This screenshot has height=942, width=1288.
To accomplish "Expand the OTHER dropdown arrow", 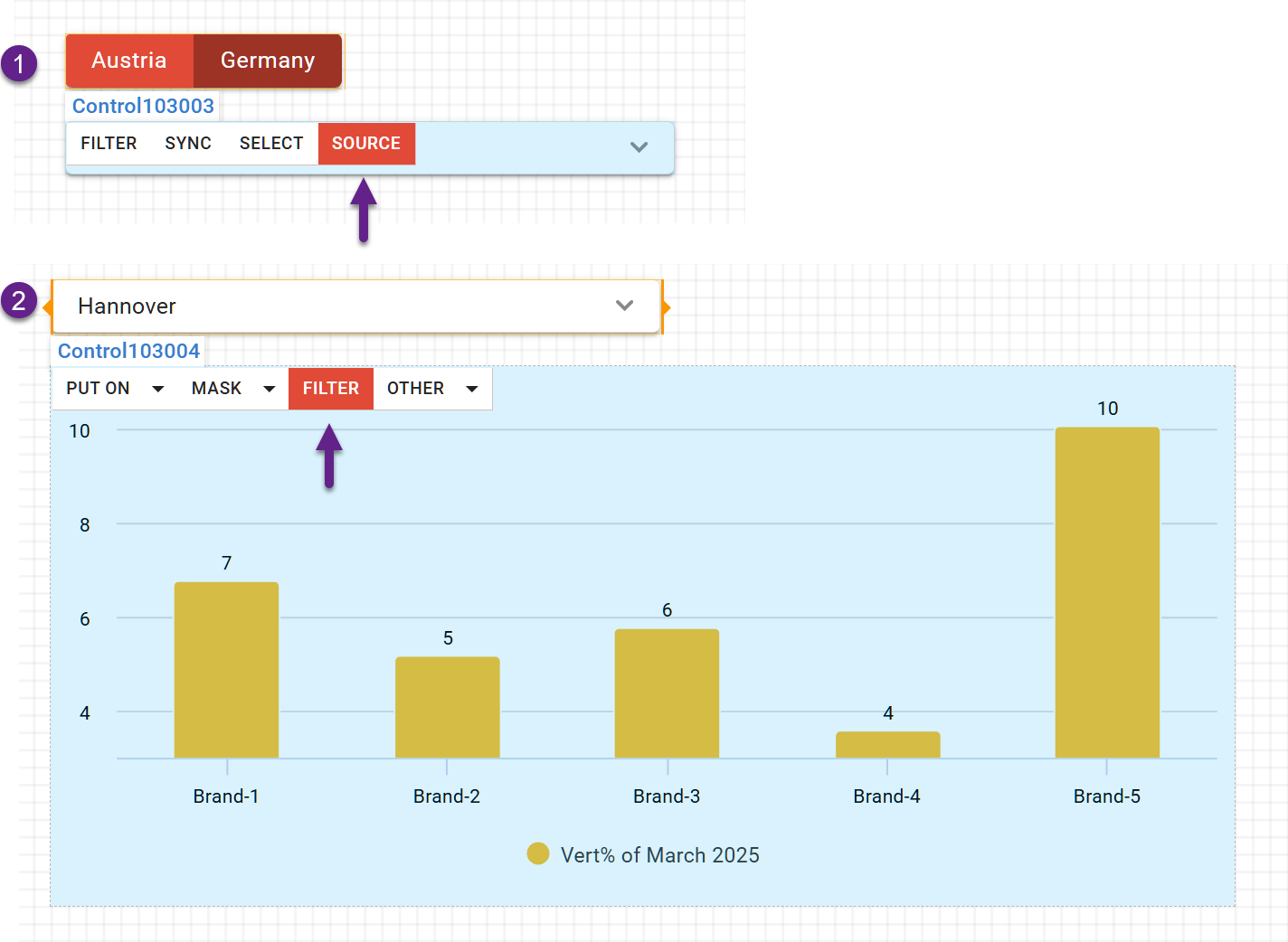I will pyautogui.click(x=471, y=389).
